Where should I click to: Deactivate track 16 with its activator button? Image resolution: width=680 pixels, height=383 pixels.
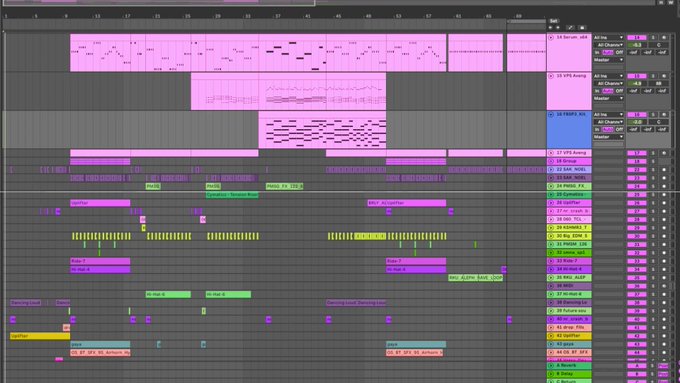click(637, 115)
